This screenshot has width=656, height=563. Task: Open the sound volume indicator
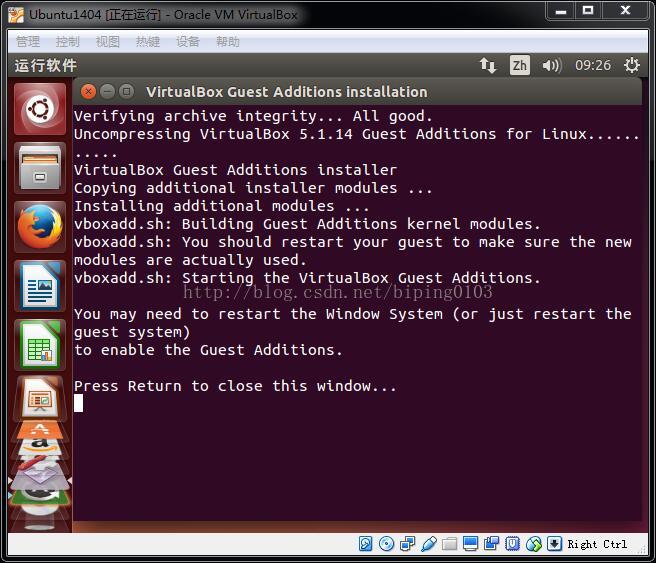pos(551,66)
